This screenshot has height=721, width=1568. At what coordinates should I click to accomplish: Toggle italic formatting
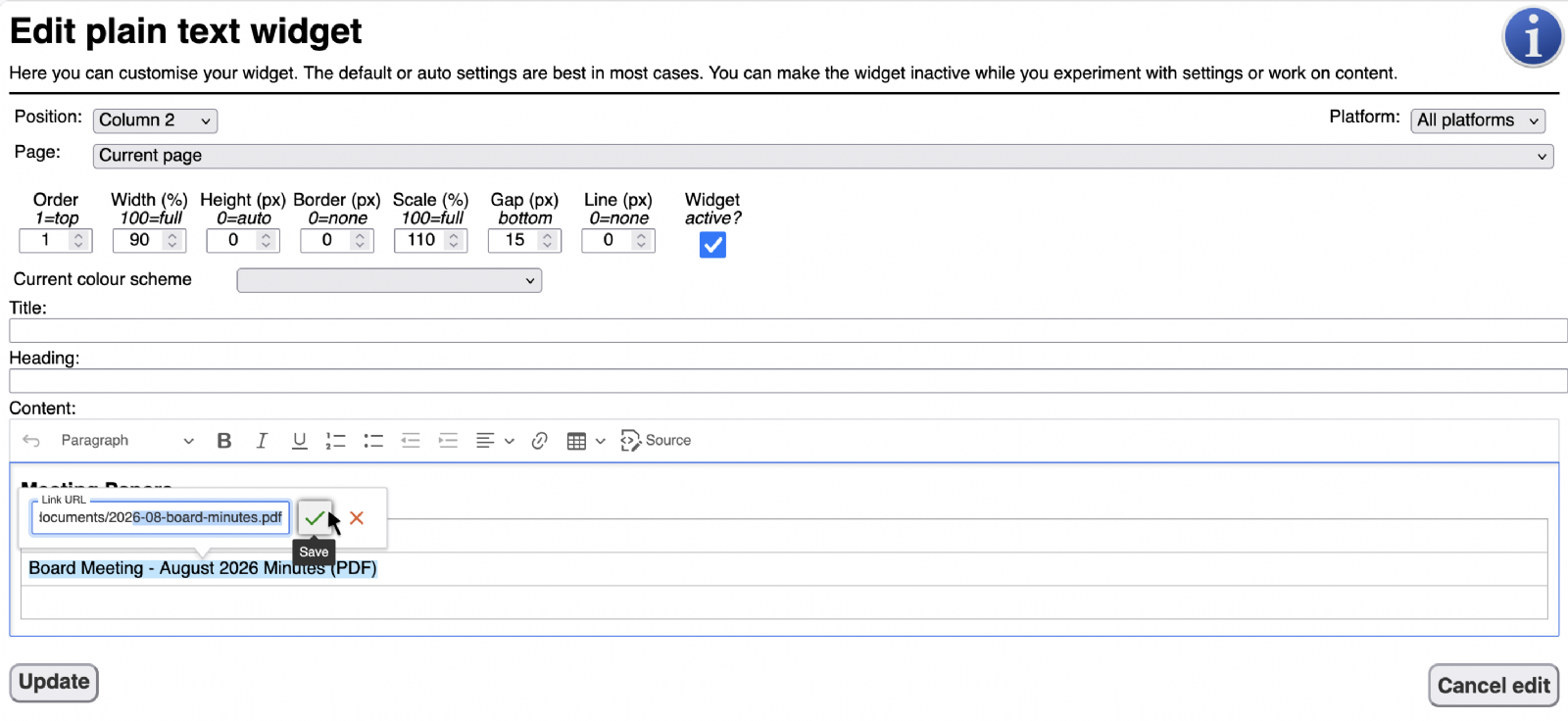coord(262,441)
